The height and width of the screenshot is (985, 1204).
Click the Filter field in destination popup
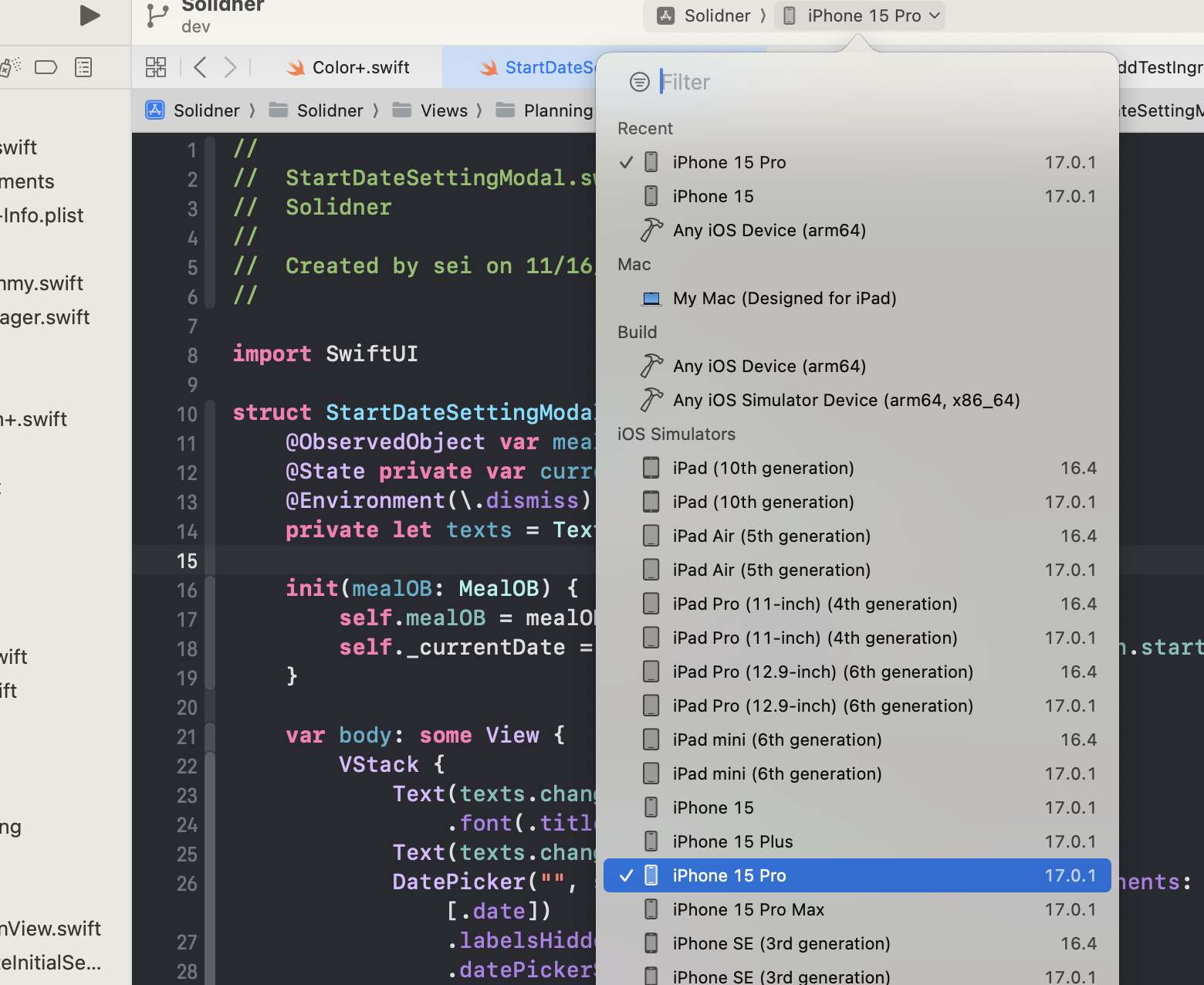point(880,82)
